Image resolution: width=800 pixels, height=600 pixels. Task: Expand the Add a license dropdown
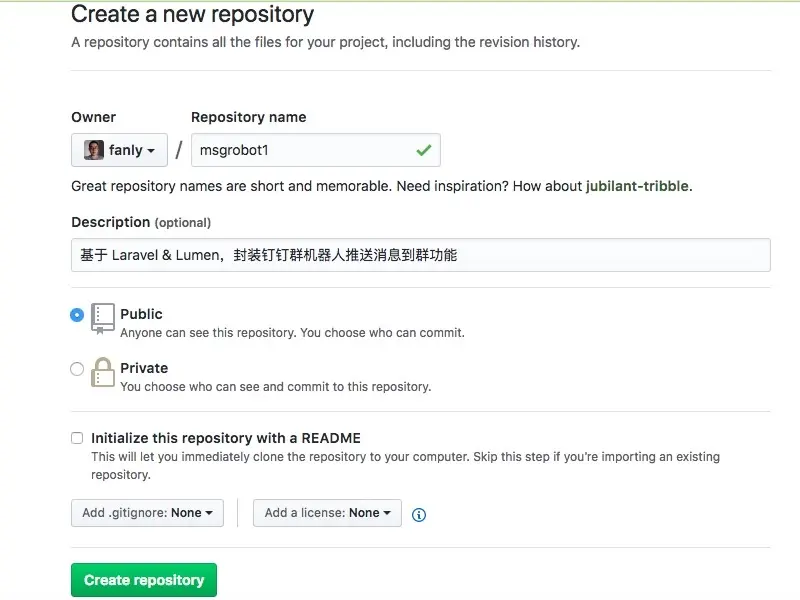click(x=327, y=513)
